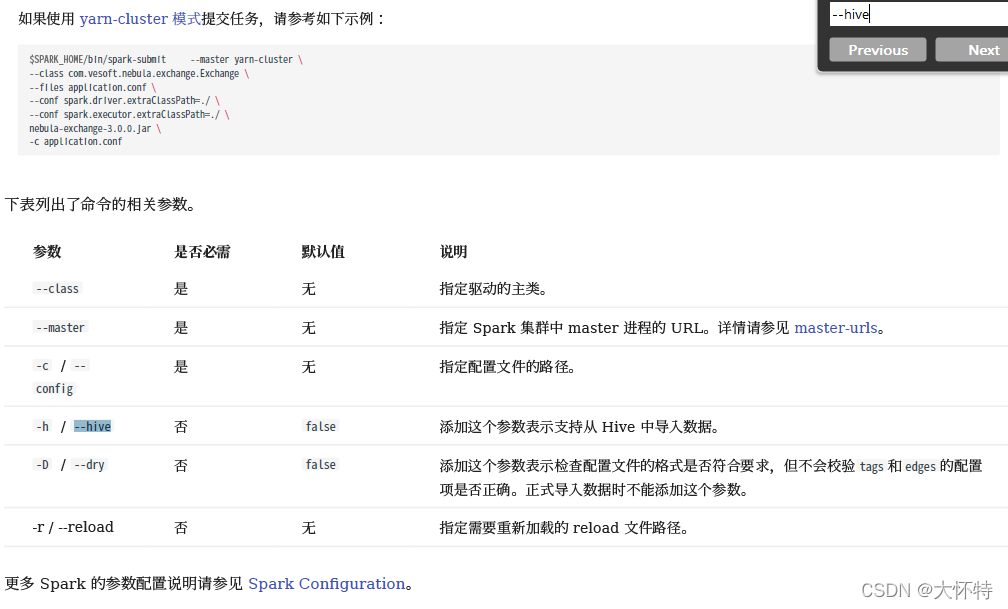Click the sentence 下表列出了命令的相关参数
The image size is (1008, 609).
click(x=100, y=205)
